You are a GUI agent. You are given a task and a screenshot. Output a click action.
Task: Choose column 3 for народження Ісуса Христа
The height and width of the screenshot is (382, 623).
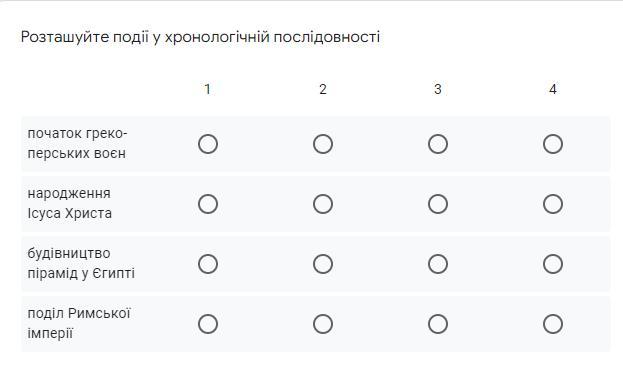(438, 204)
